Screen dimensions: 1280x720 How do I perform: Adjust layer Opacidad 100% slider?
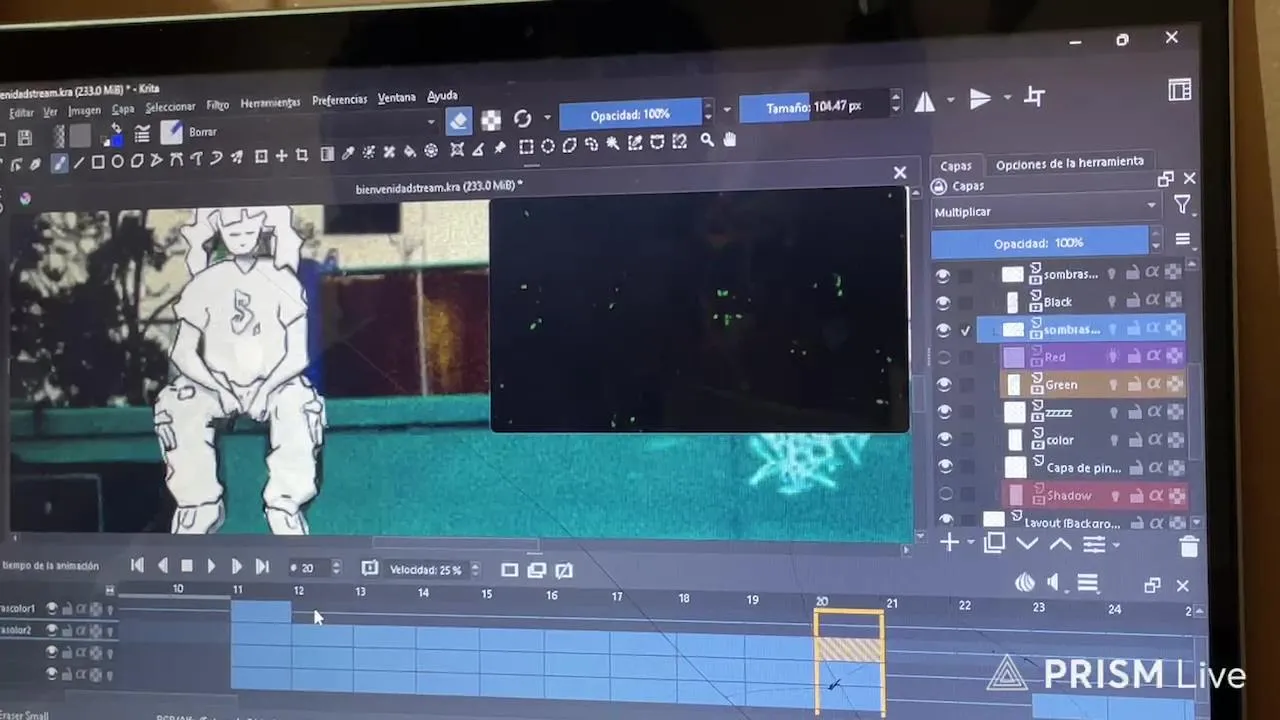pyautogui.click(x=1039, y=242)
